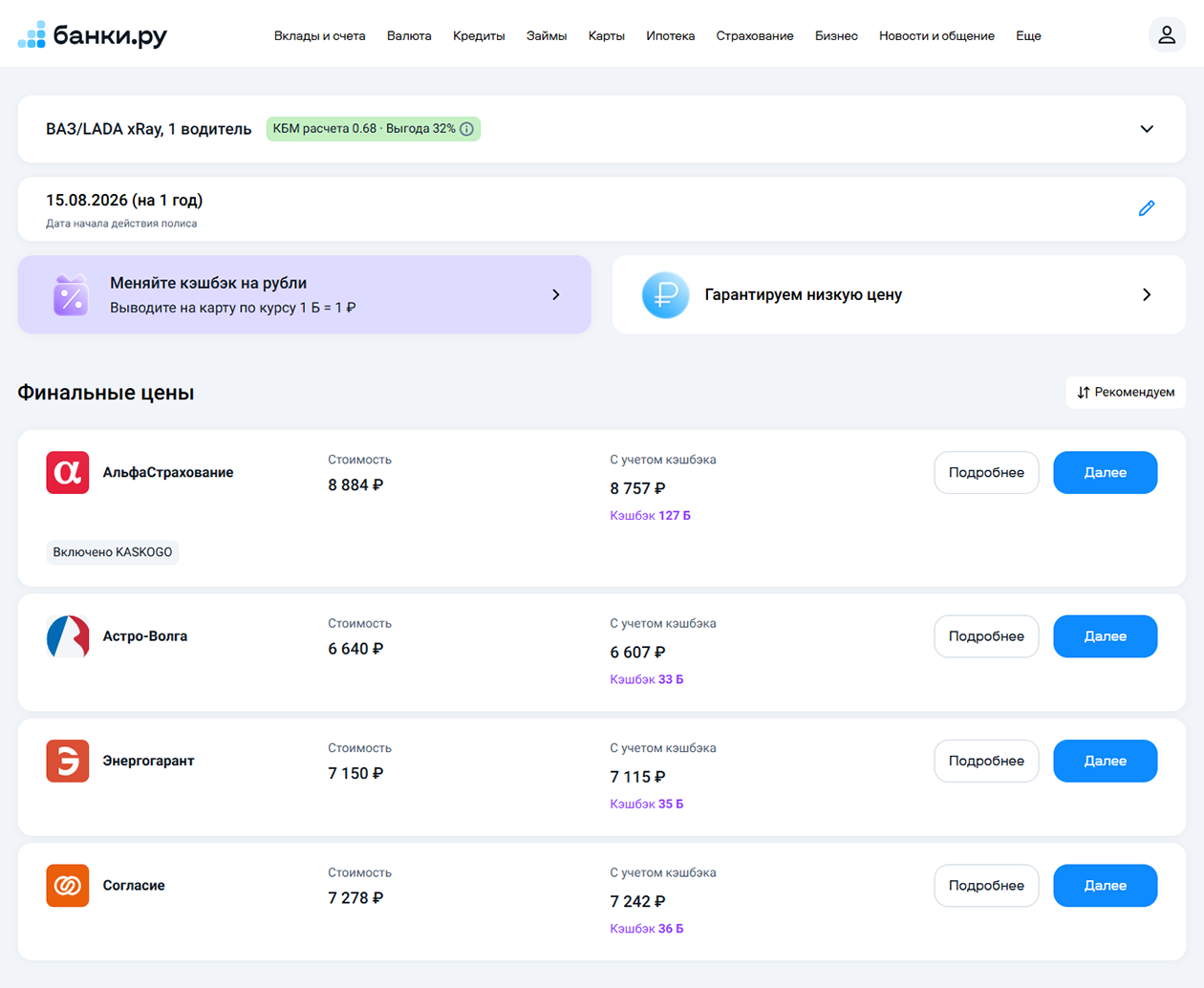Click the Кэшбэк 33 Б text
The width and height of the screenshot is (1204, 988).
click(x=647, y=679)
